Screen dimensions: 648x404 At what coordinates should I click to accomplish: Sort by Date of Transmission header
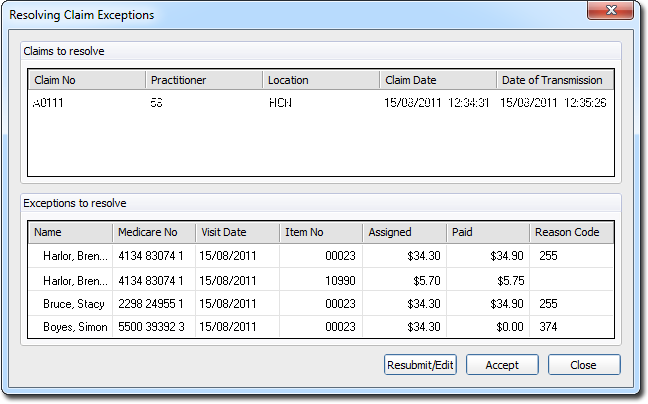pos(554,80)
